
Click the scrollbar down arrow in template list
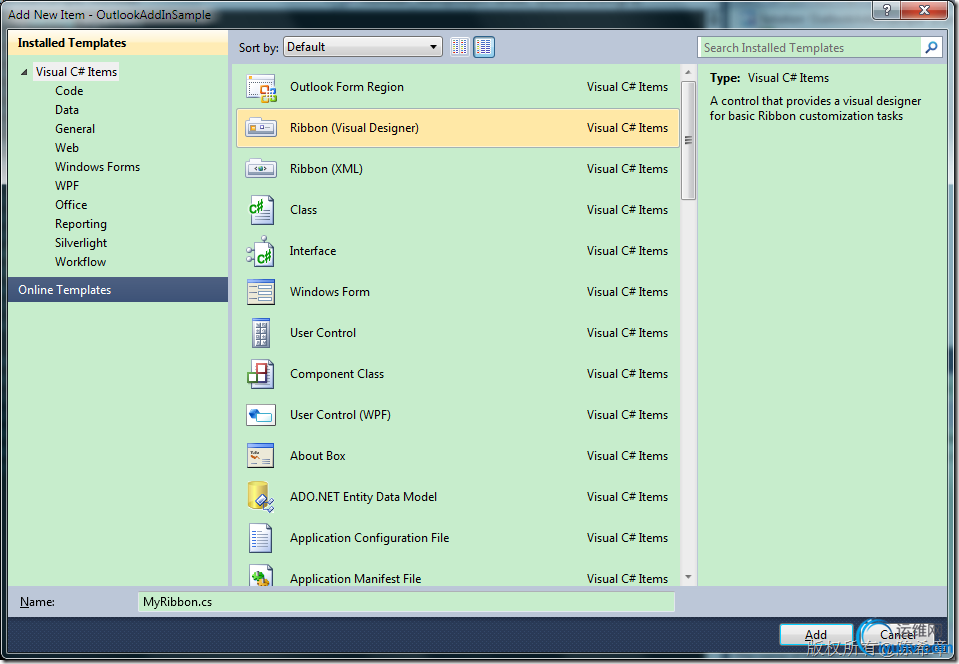click(688, 577)
